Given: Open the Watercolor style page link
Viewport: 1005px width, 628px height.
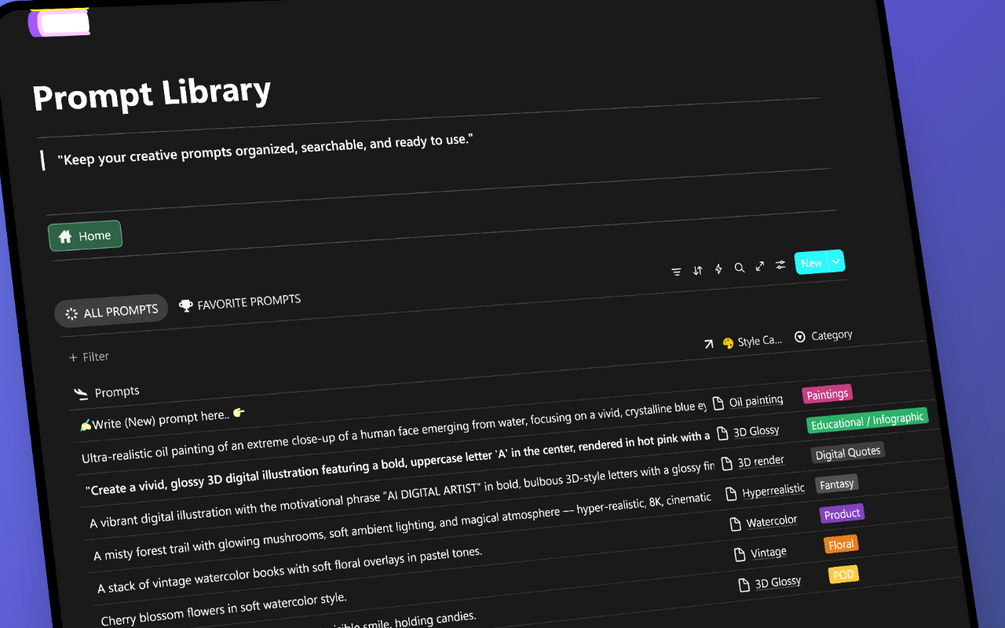Looking at the screenshot, I should (x=771, y=522).
